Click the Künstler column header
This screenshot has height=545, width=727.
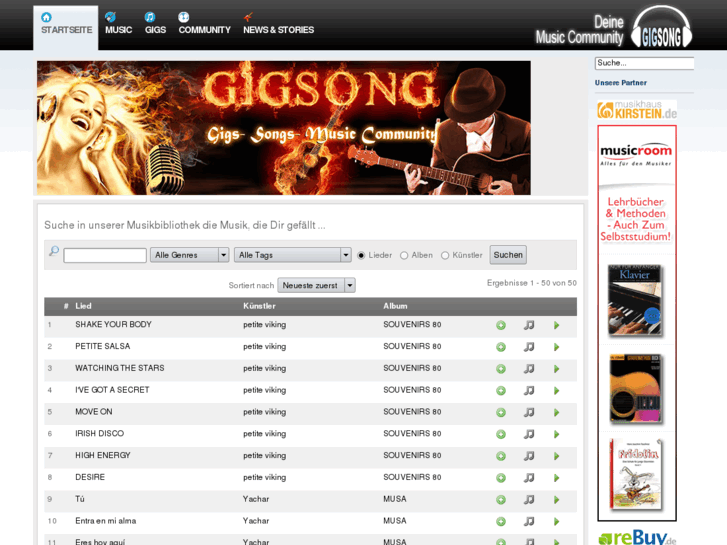259,306
